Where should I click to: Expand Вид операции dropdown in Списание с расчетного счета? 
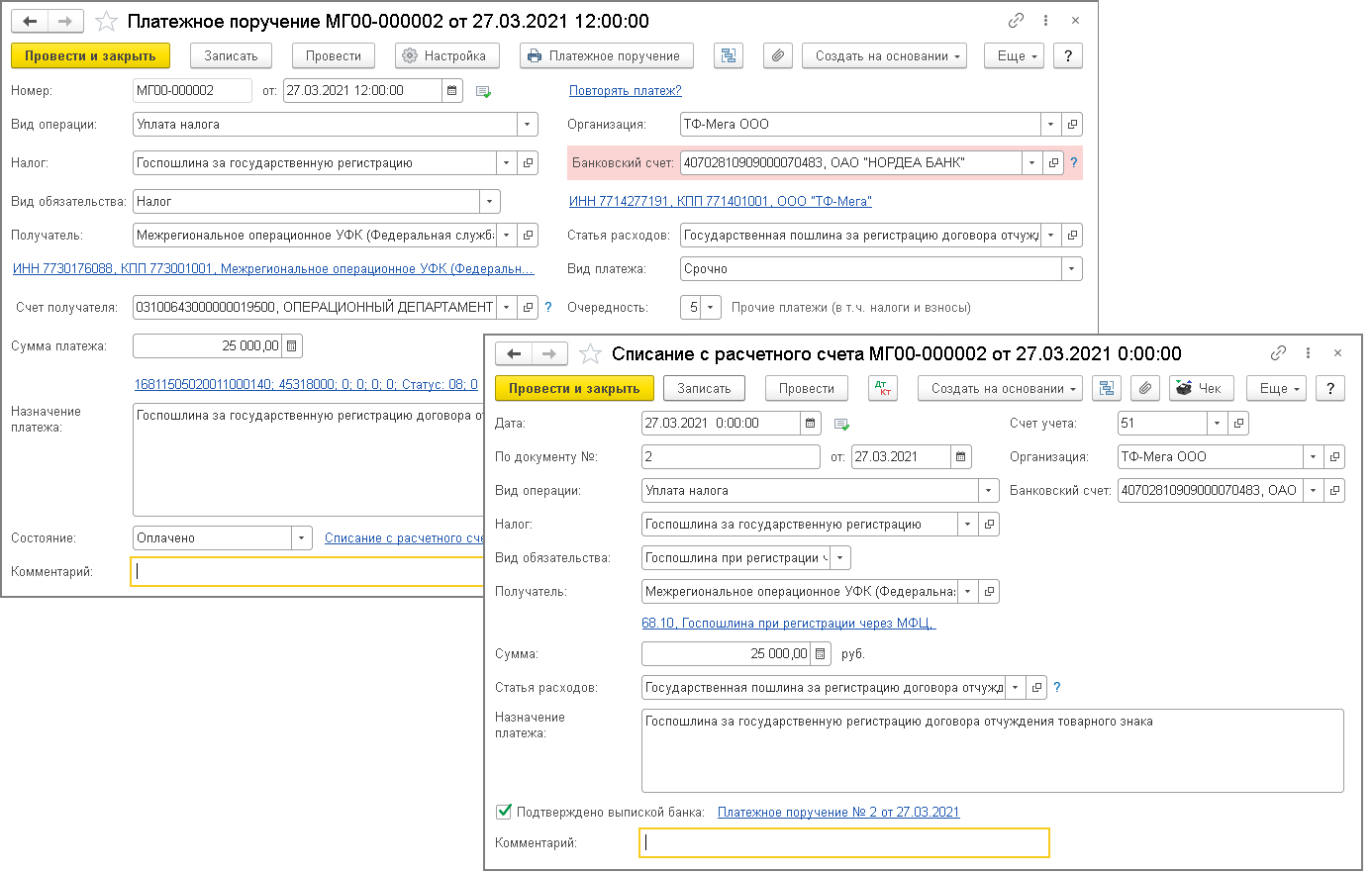point(989,491)
